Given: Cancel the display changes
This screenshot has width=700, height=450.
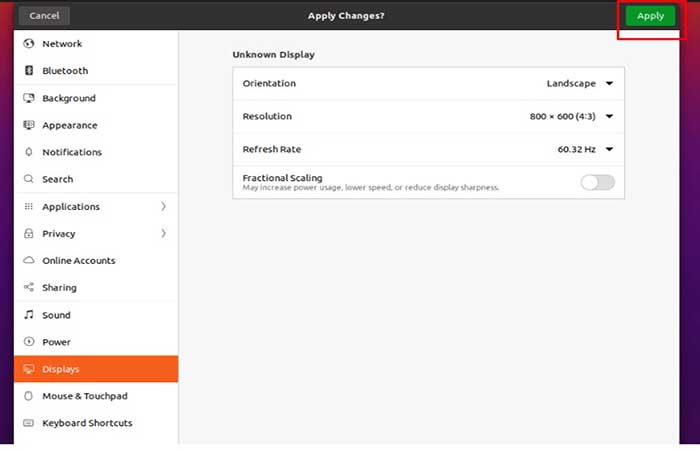Looking at the screenshot, I should [x=44, y=16].
